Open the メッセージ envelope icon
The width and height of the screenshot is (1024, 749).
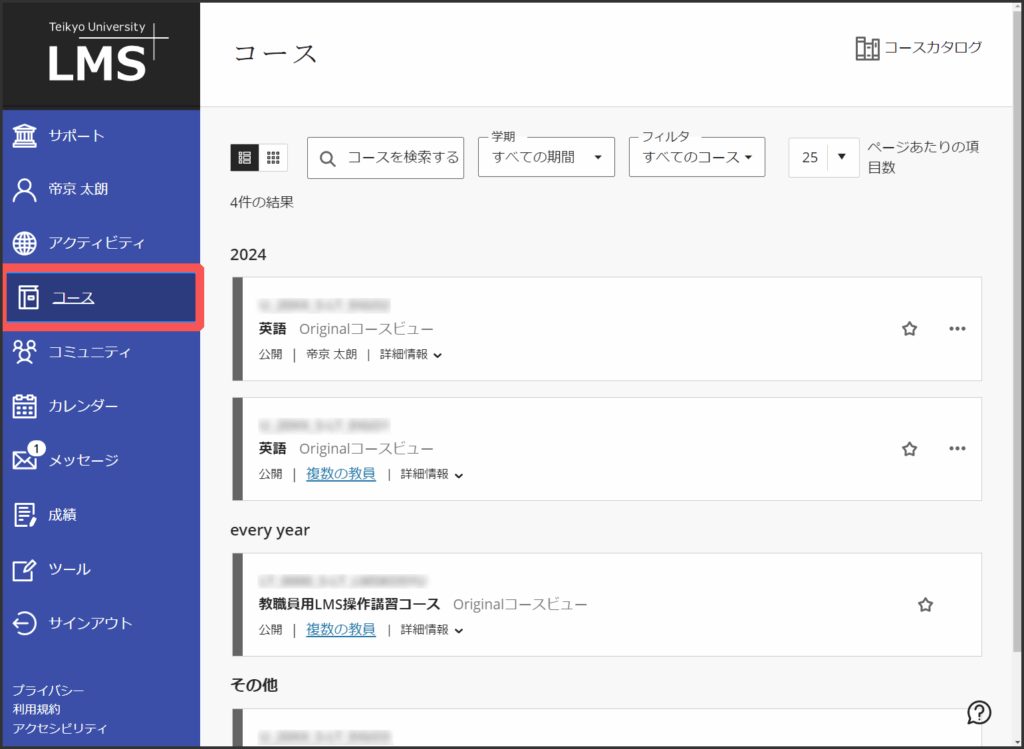click(x=24, y=460)
